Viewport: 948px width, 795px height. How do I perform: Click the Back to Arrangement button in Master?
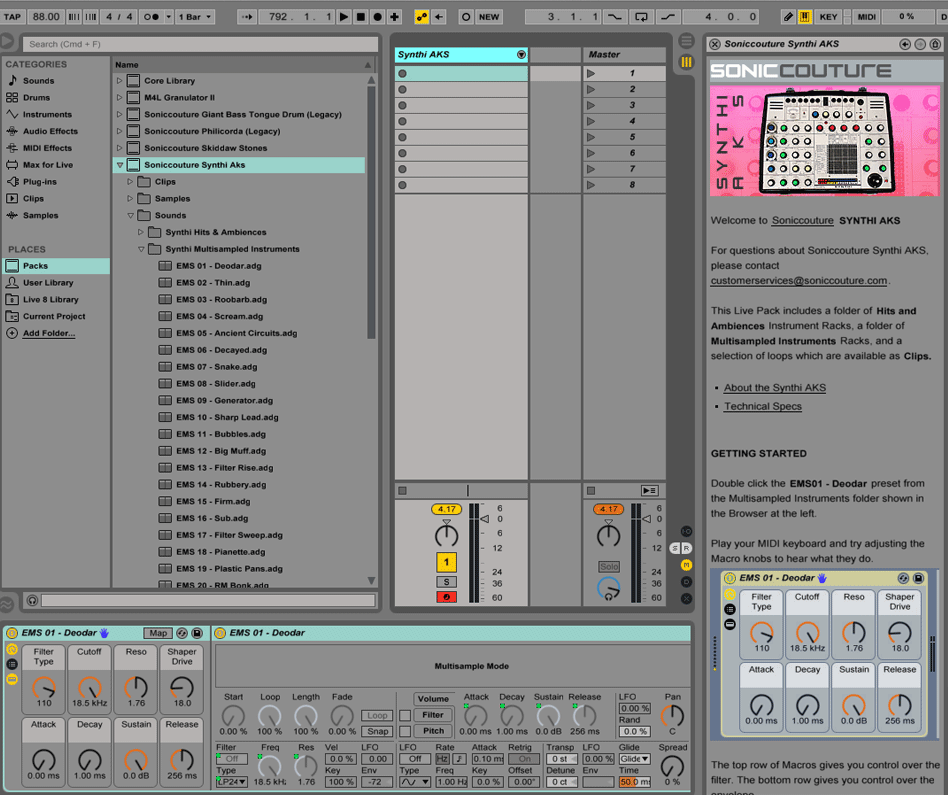[649, 491]
